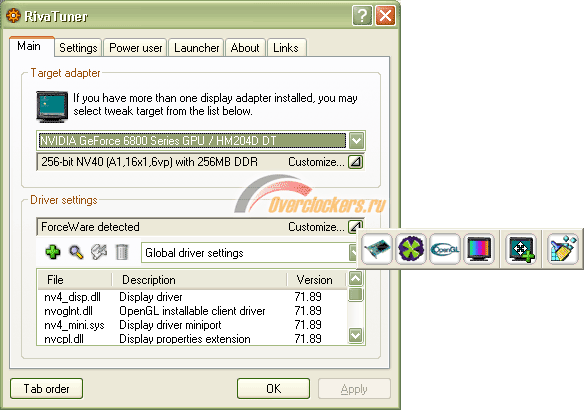Open desktop overlay monitor with plus icon
Image resolution: width=584 pixels, height=410 pixels.
click(521, 248)
